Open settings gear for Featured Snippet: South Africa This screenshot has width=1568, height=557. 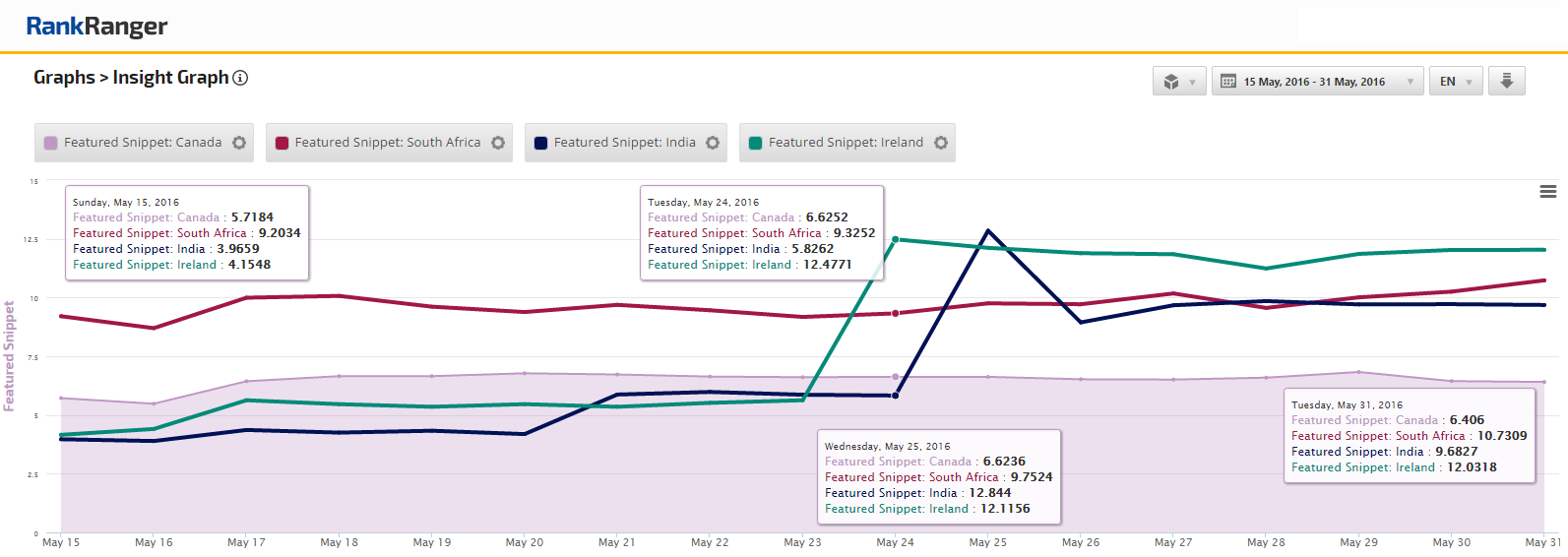pos(498,143)
